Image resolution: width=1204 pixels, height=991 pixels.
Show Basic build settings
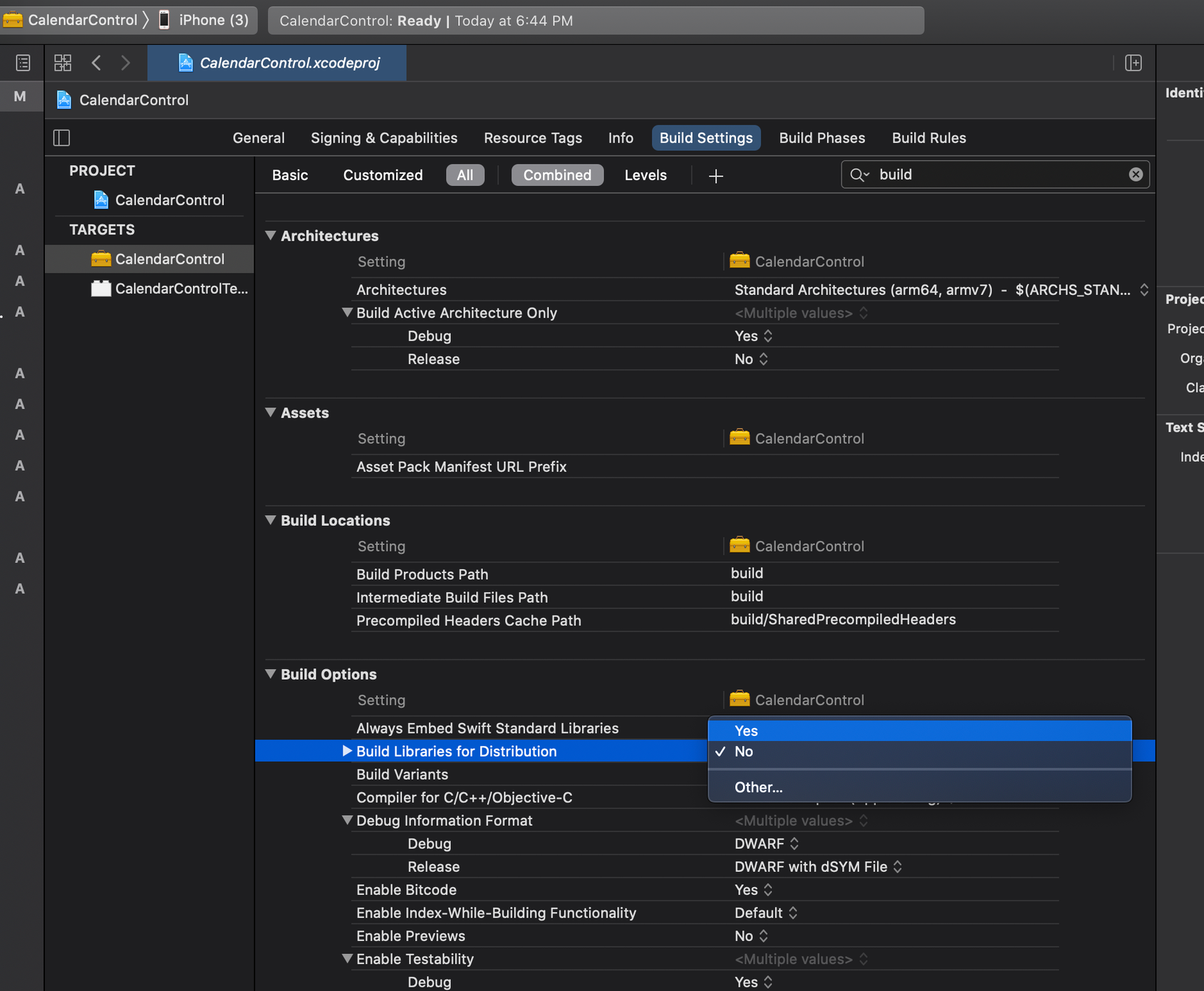click(290, 175)
